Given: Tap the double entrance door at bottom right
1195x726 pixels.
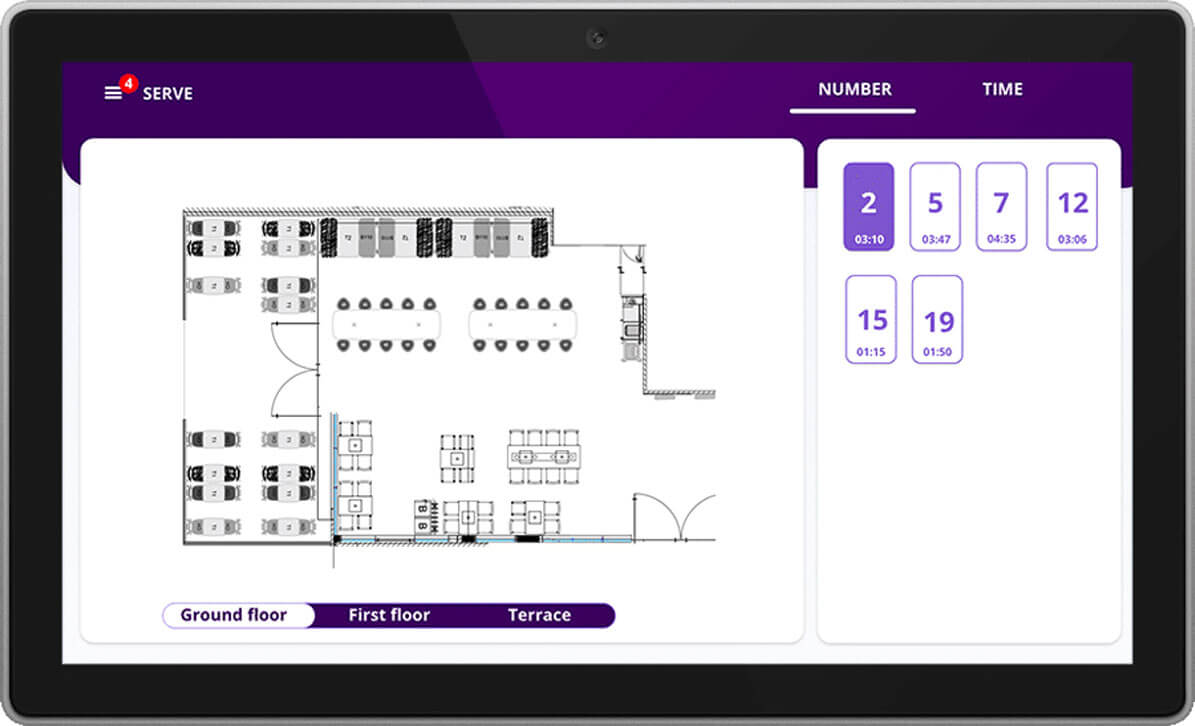Looking at the screenshot, I should pos(676,516).
